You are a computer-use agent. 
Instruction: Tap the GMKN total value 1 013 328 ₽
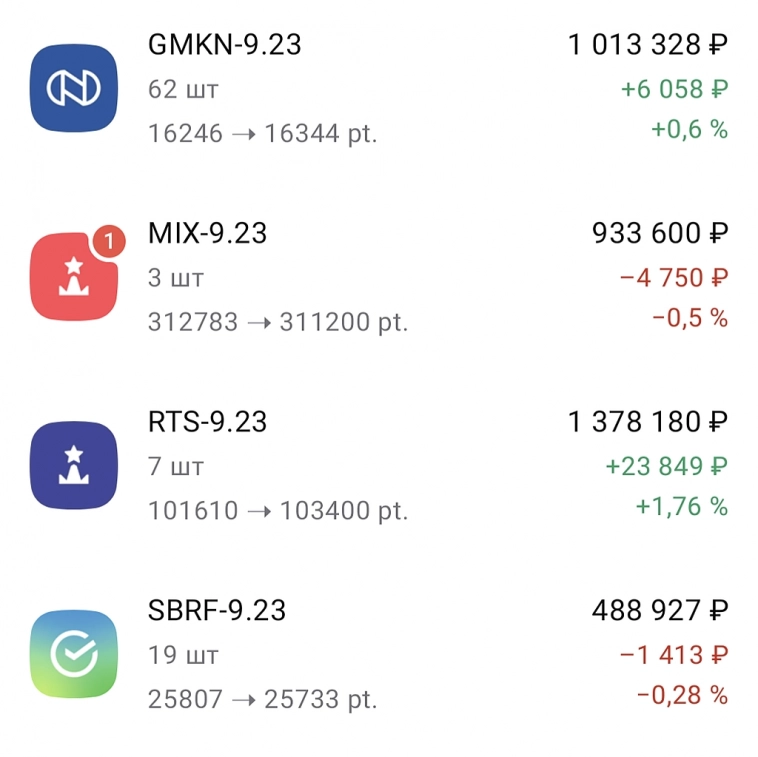tap(647, 45)
